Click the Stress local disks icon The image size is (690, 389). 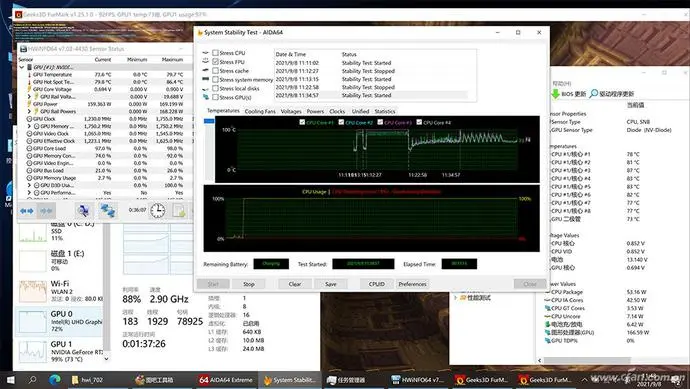[206, 88]
